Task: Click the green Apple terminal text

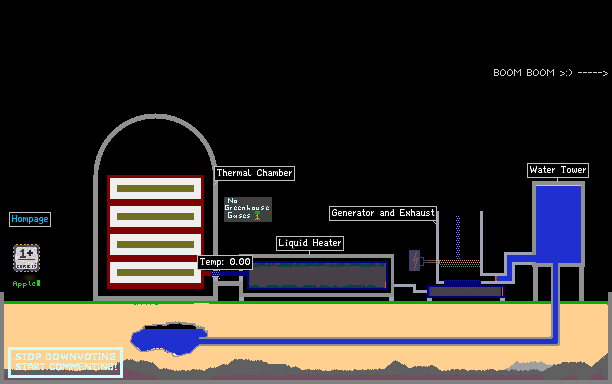Action: point(26,284)
